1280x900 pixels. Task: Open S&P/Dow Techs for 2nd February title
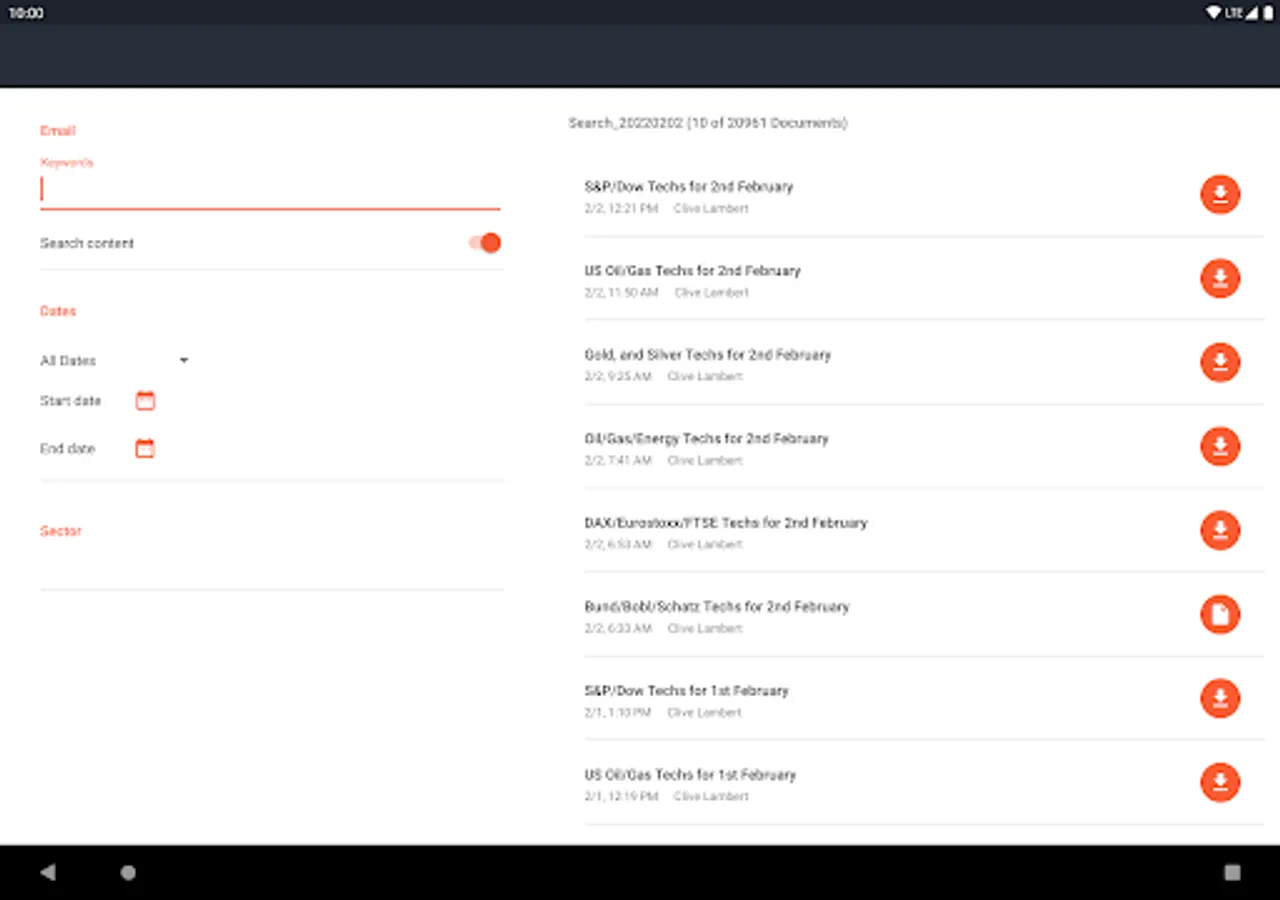[689, 187]
